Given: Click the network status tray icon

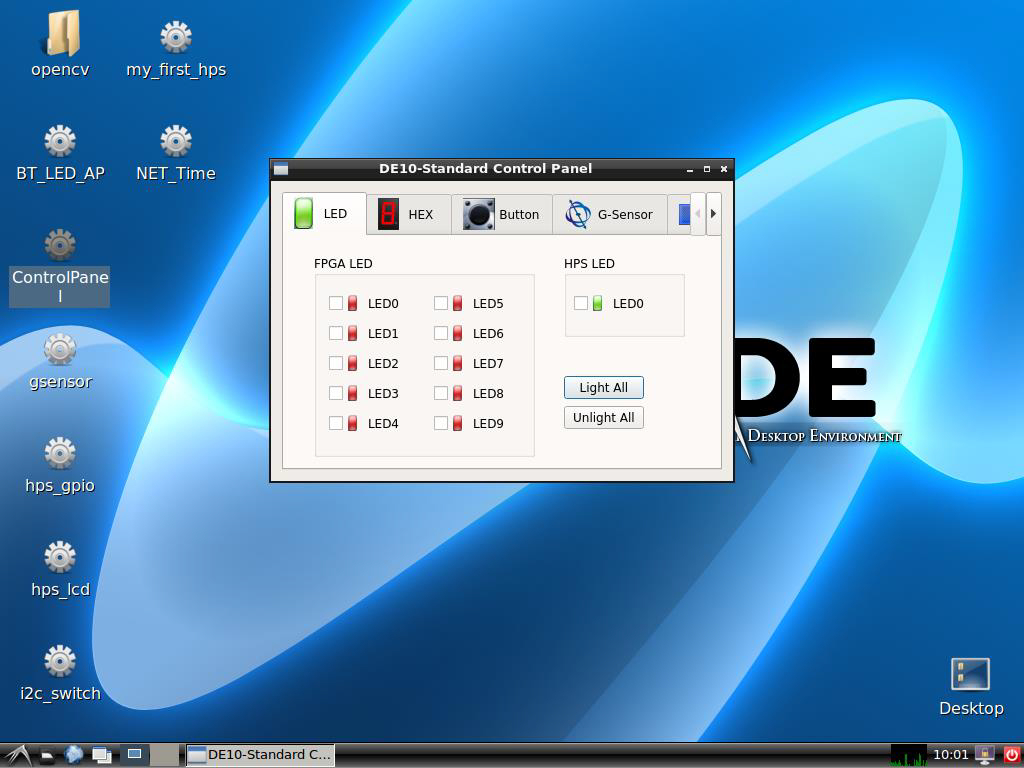Looking at the screenshot, I should [x=985, y=756].
